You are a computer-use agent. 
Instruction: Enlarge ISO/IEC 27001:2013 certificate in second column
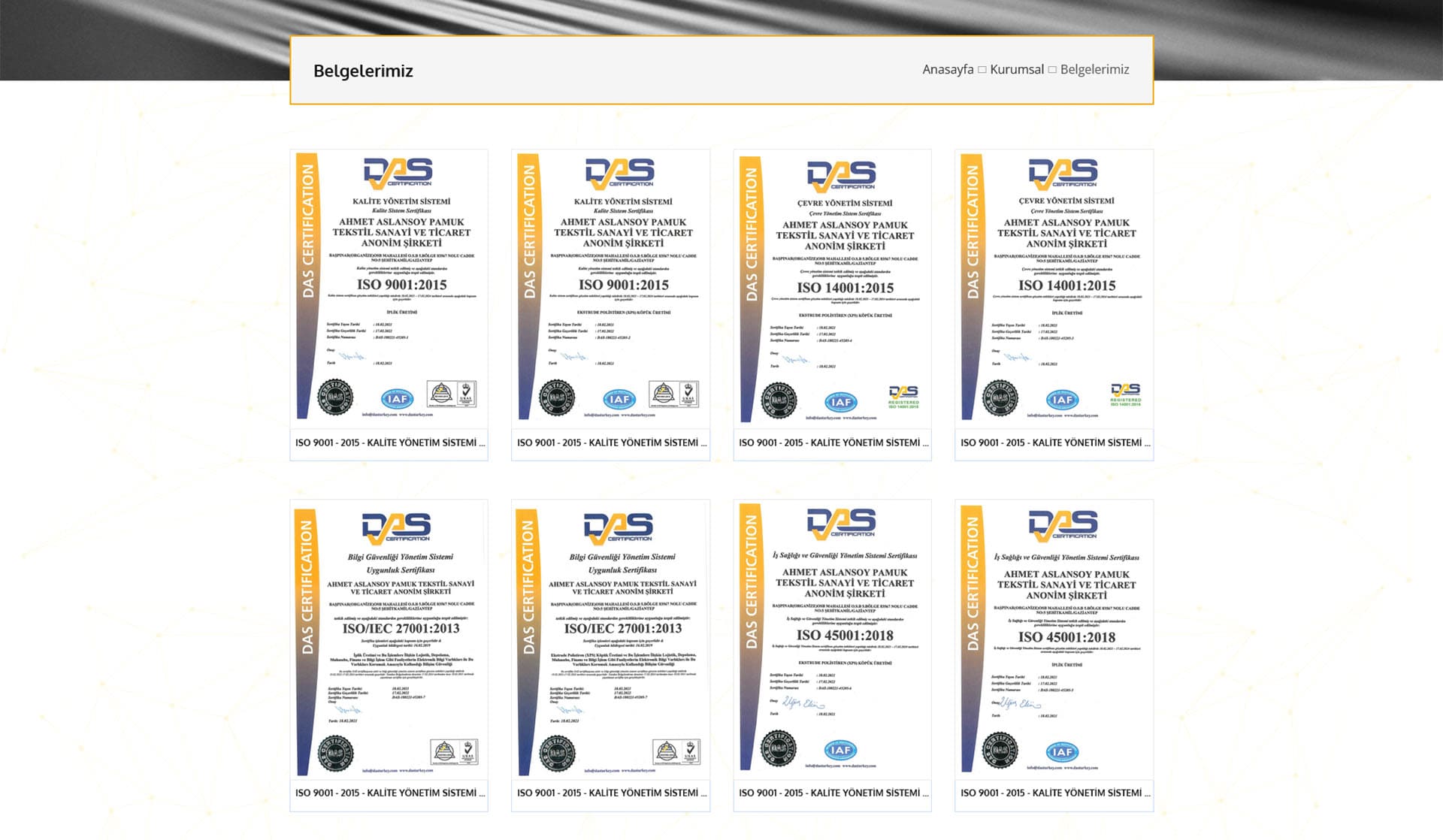[610, 640]
